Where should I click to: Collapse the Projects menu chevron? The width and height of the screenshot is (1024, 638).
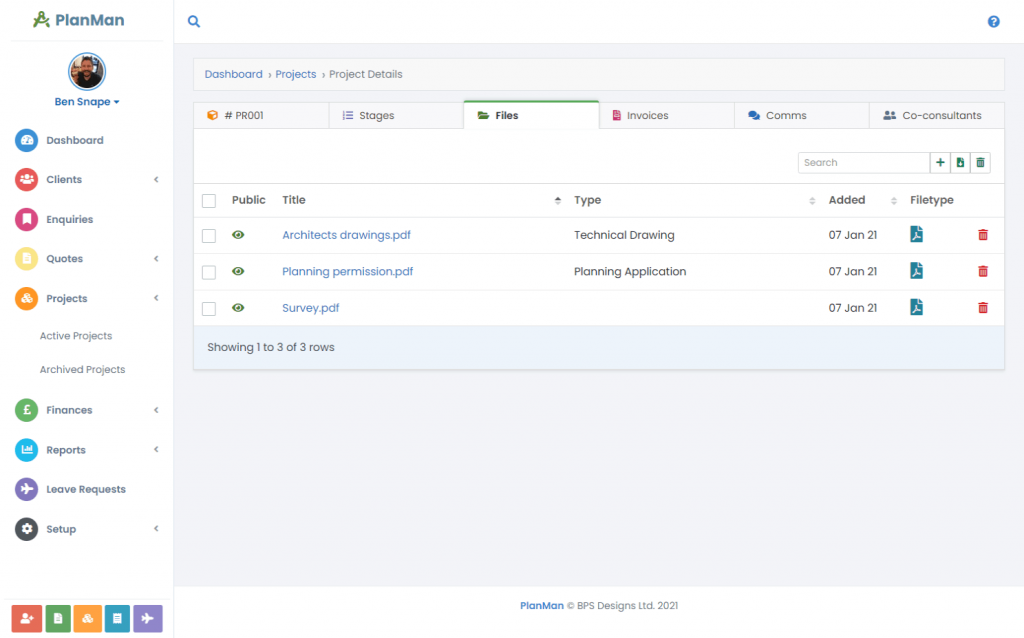pyautogui.click(x=156, y=298)
